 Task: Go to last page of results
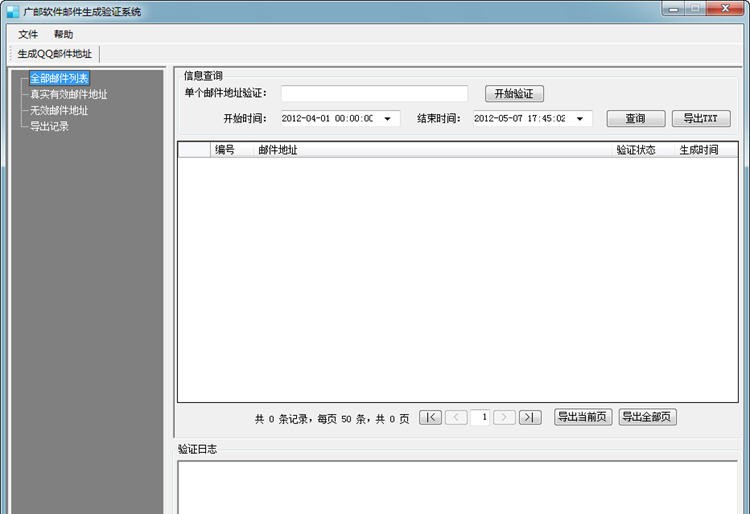pyautogui.click(x=530, y=417)
